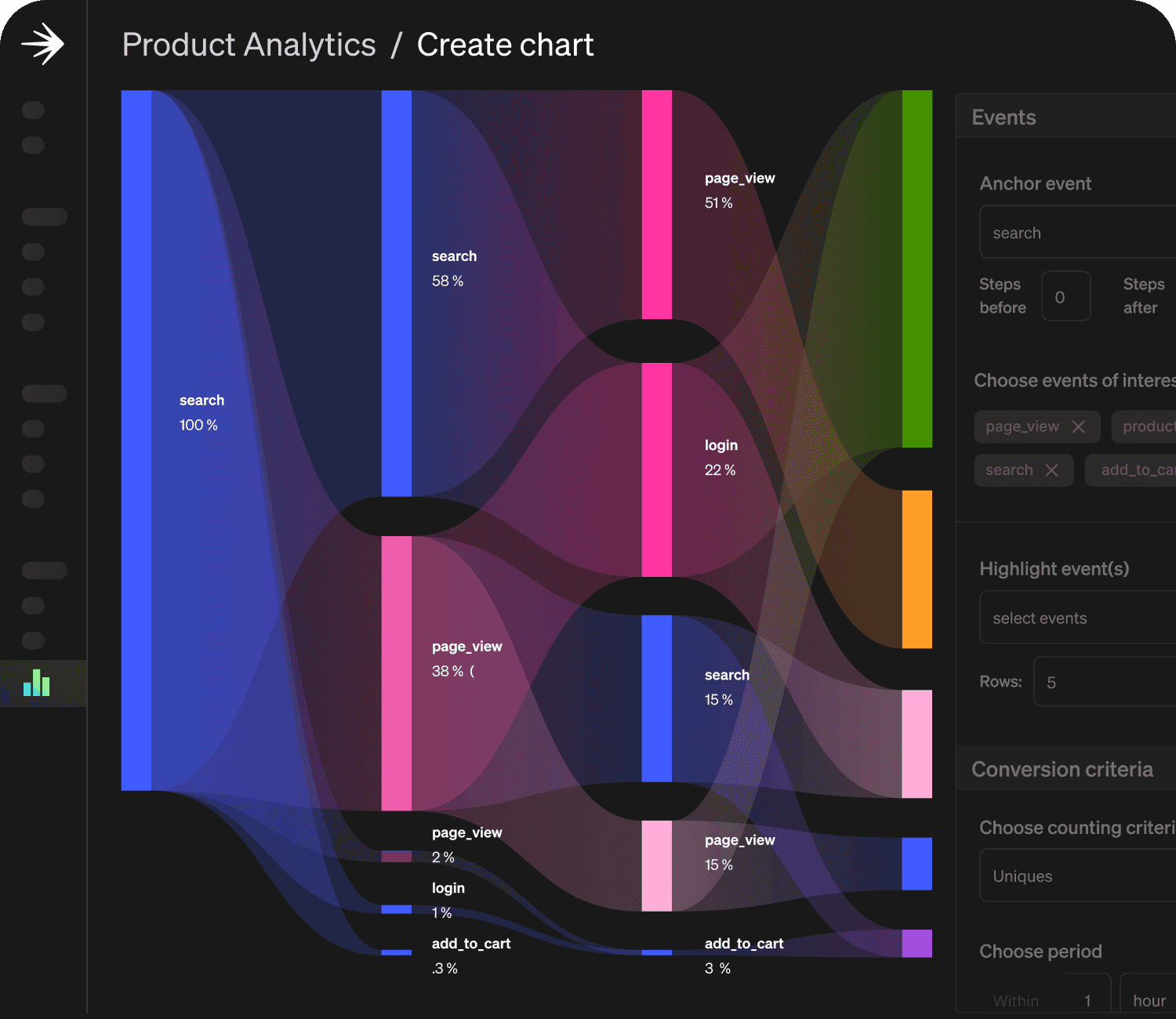The width and height of the screenshot is (1176, 1019).
Task: Click the purple node bar at bottom right
Action: coord(917,944)
